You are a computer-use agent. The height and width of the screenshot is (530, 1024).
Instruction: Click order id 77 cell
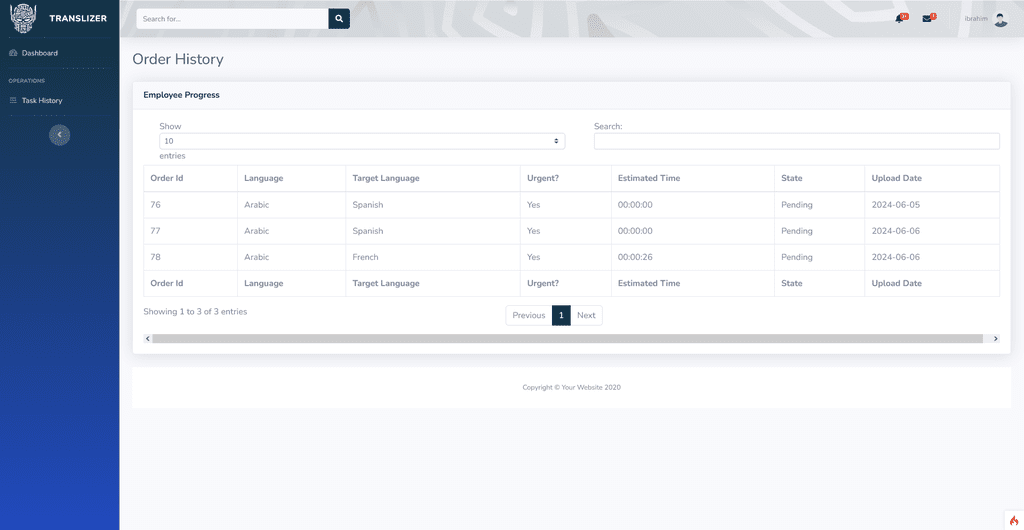[x=190, y=231]
